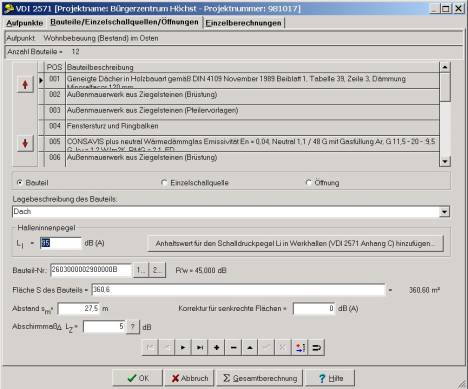Viewport: 468px width, 389px height.
Task: Click Anhaltswert für den Schalldruckpegel button
Action: (x=295, y=244)
